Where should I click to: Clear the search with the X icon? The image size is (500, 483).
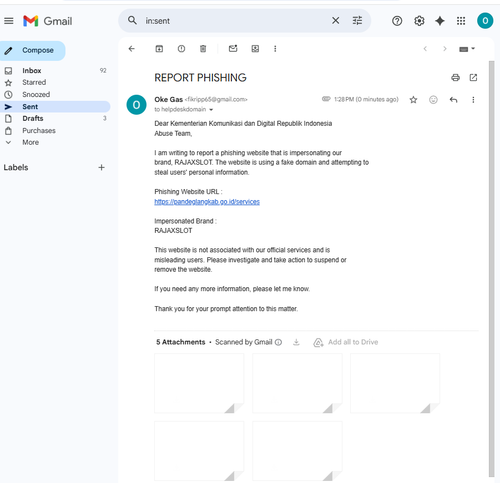pos(336,21)
